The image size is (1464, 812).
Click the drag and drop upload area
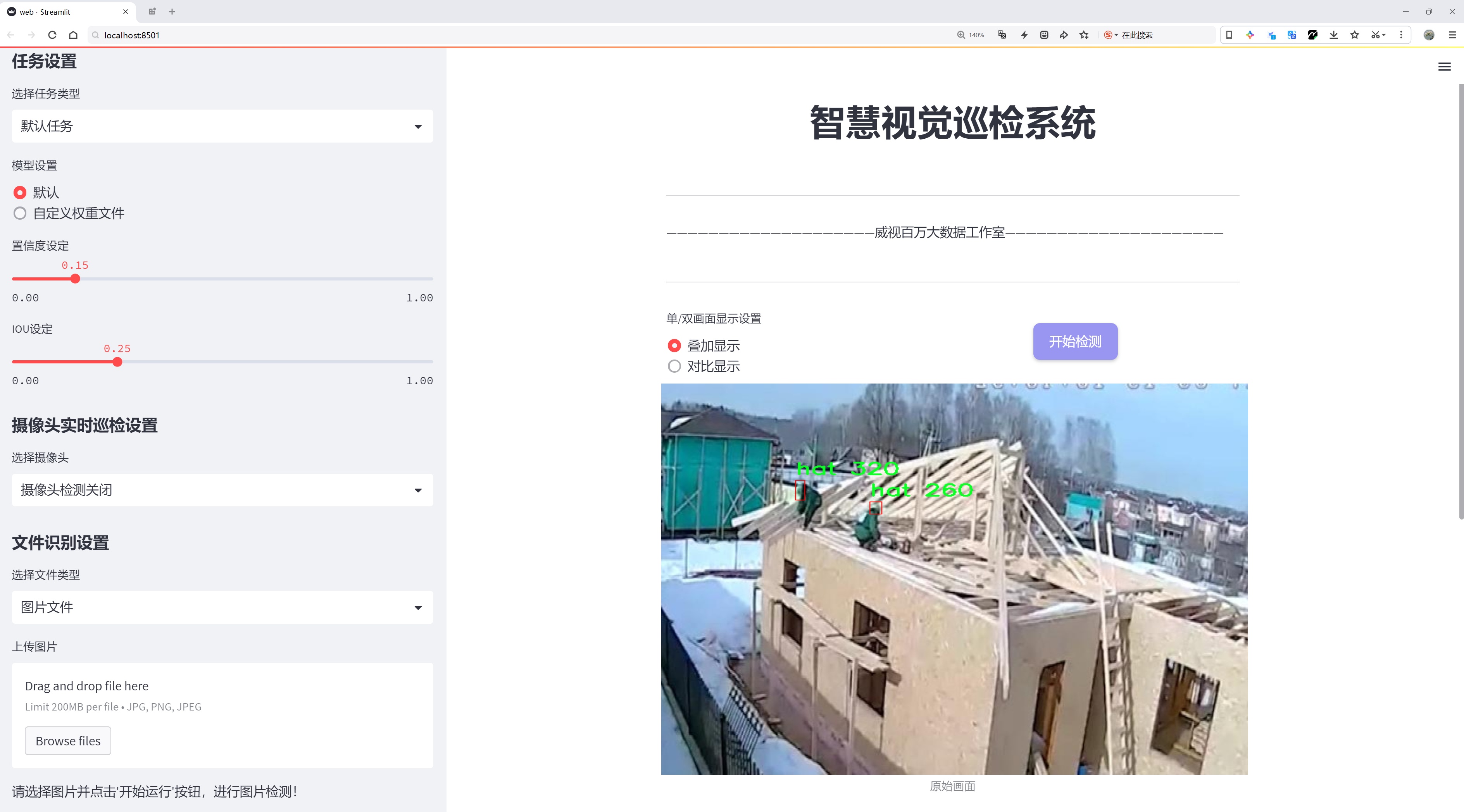222,716
